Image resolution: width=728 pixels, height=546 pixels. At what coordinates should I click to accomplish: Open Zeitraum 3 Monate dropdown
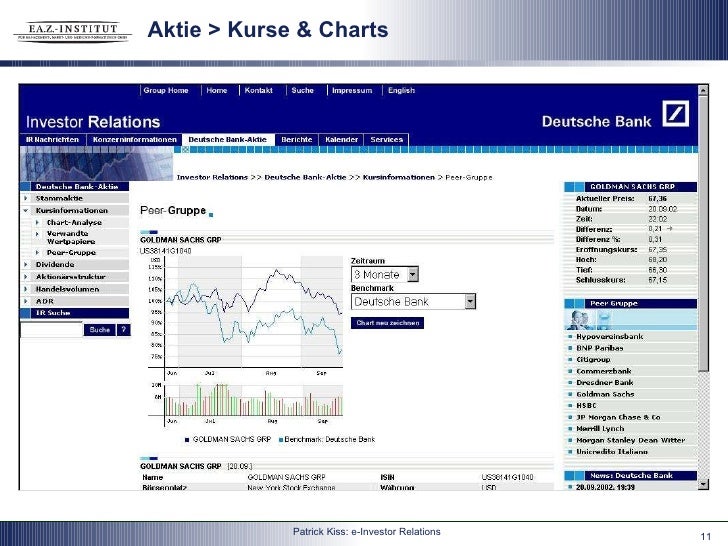385,274
